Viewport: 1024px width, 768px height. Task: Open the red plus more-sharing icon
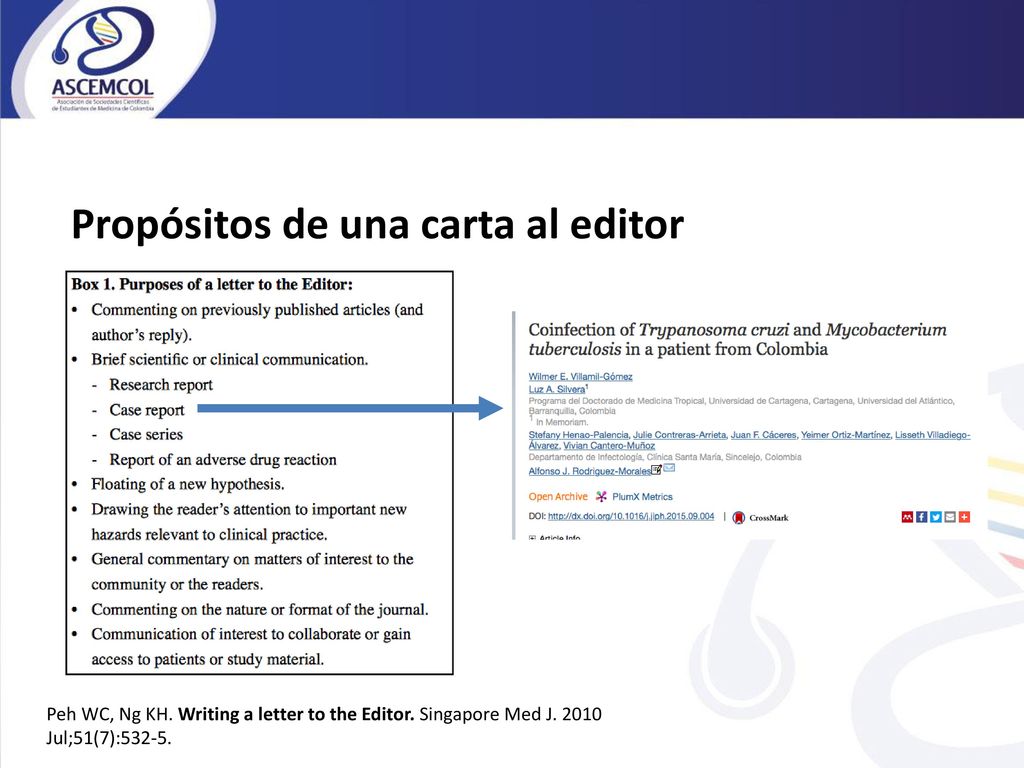tap(965, 517)
